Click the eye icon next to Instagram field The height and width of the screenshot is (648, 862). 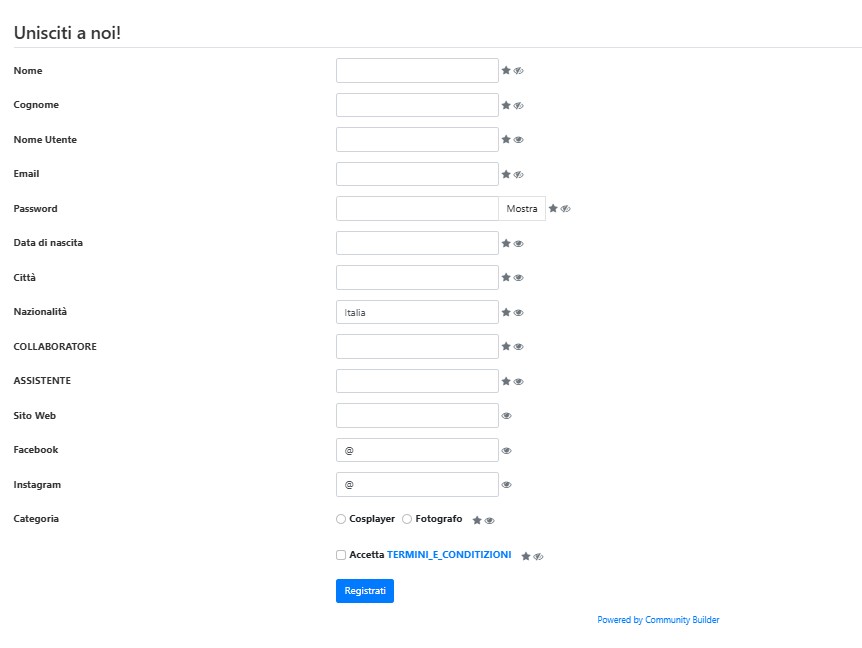[x=506, y=485]
